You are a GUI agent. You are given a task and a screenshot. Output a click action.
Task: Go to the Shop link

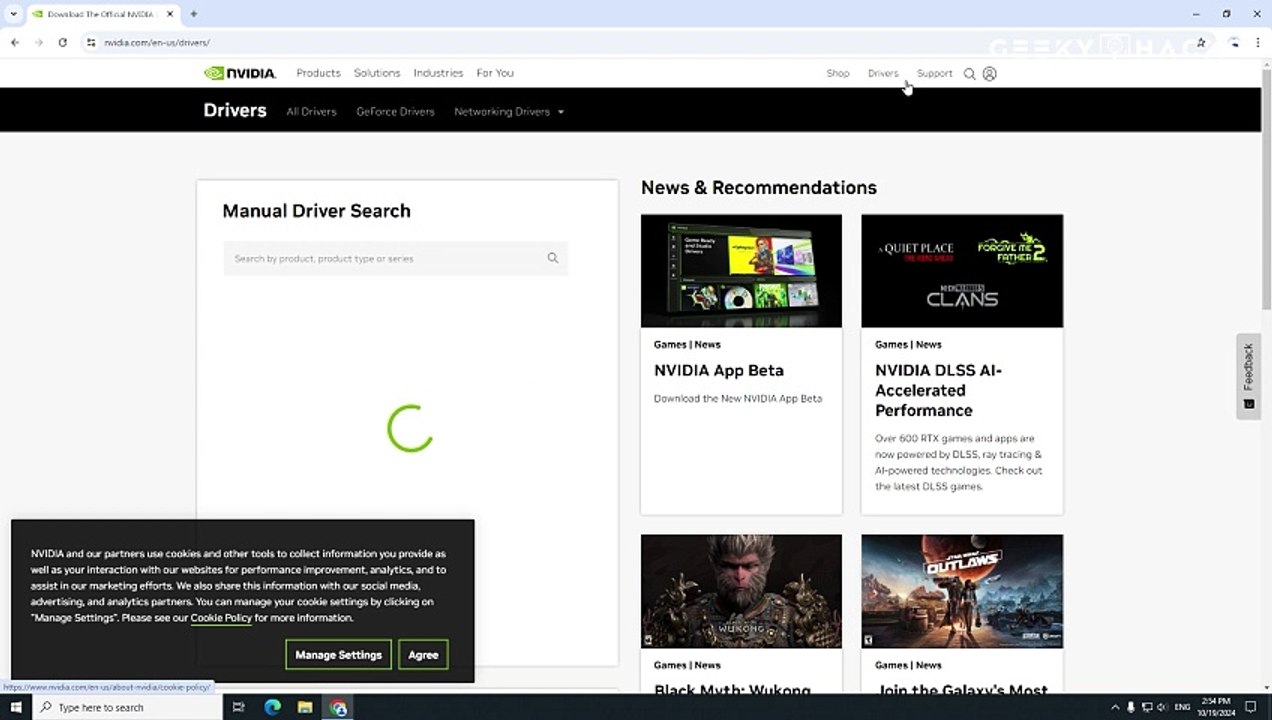[x=838, y=73]
